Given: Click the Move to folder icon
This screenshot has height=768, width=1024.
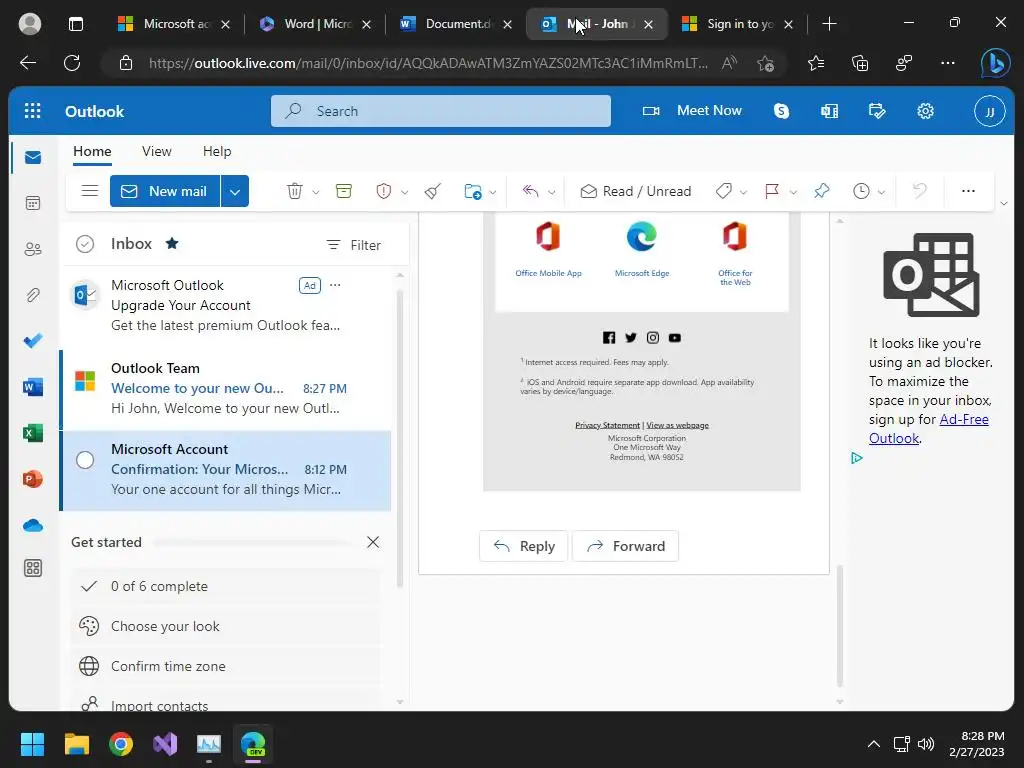Looking at the screenshot, I should tap(472, 191).
